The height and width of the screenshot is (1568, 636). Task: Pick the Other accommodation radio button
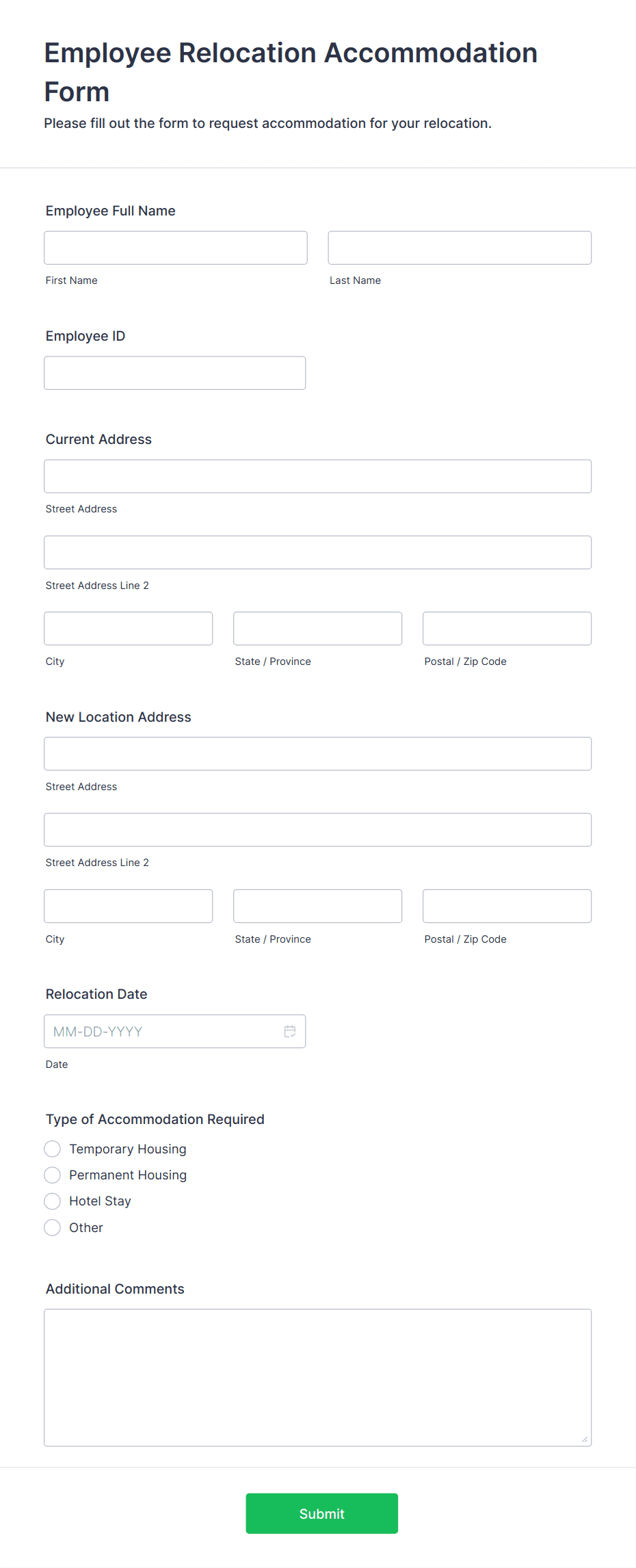point(53,1227)
